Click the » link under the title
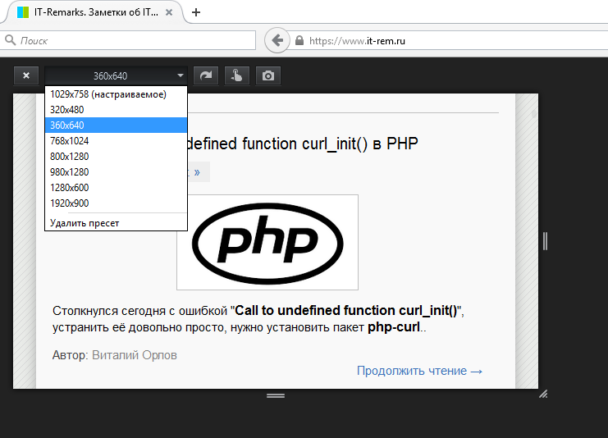Image resolution: width=608 pixels, height=438 pixels. 197,172
